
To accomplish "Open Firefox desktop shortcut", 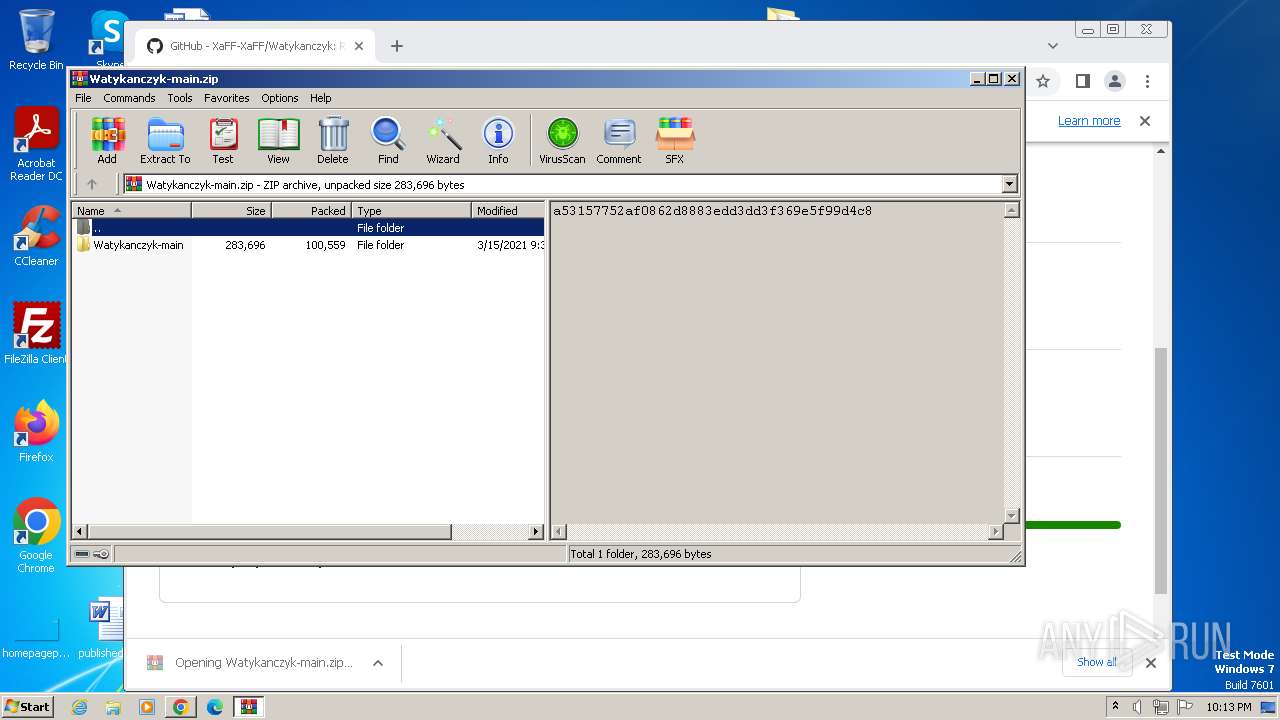I will (36, 432).
